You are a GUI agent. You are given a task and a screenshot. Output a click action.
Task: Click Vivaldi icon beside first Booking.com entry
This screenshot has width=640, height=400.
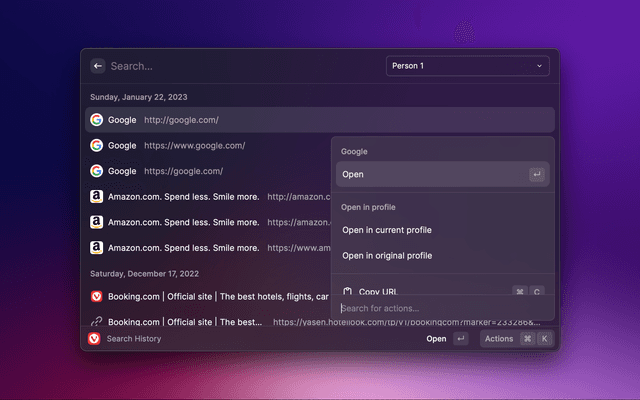click(96, 297)
